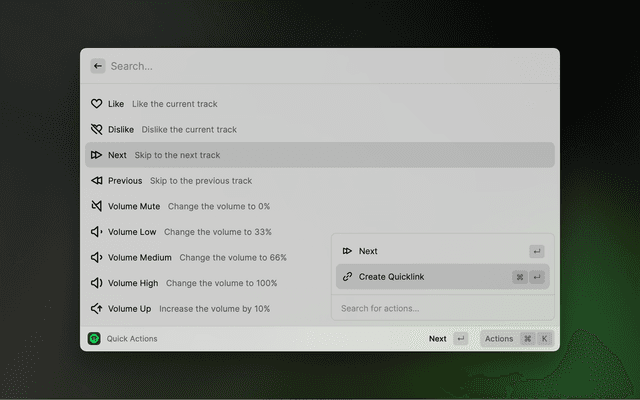Click the Volume Medium speaker icon
Viewport: 640px width, 400px height.
click(97, 258)
